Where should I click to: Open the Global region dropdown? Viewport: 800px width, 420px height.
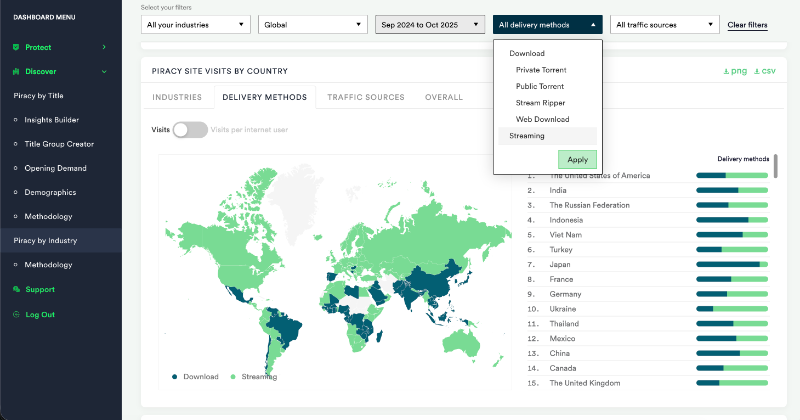(312, 25)
